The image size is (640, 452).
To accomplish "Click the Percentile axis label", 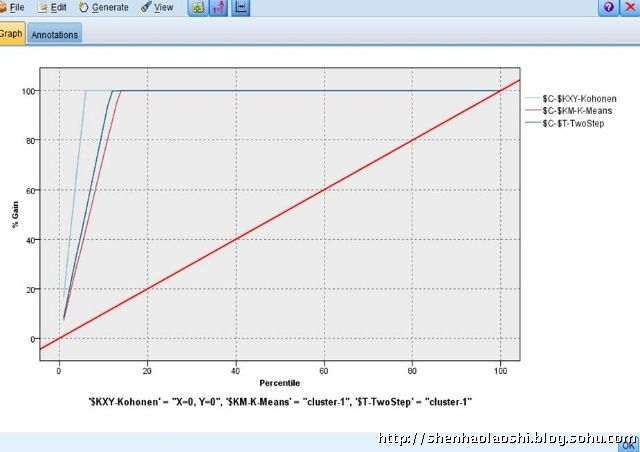I will click(280, 383).
